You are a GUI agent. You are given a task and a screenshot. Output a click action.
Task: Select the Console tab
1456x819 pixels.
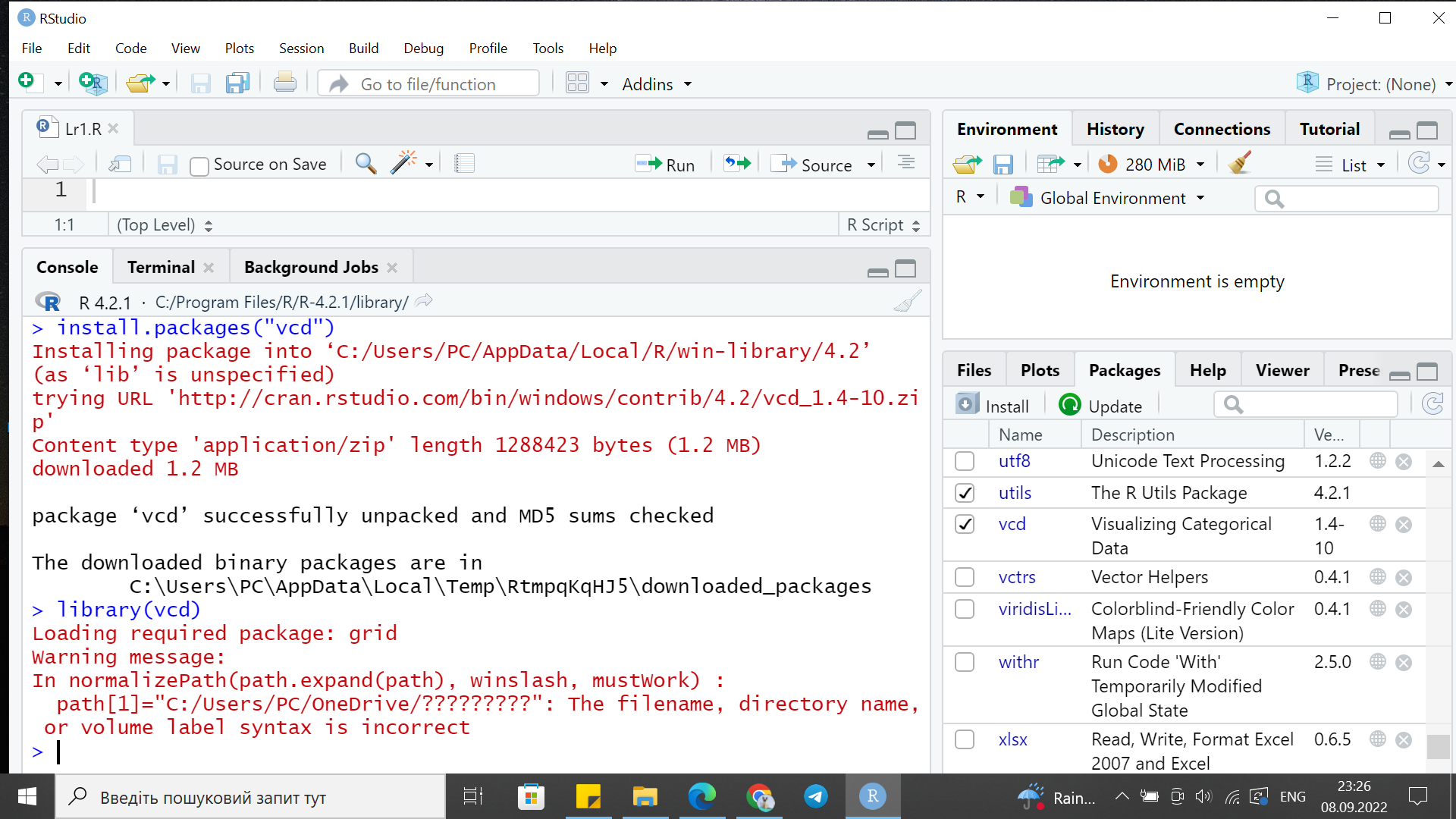tap(66, 267)
